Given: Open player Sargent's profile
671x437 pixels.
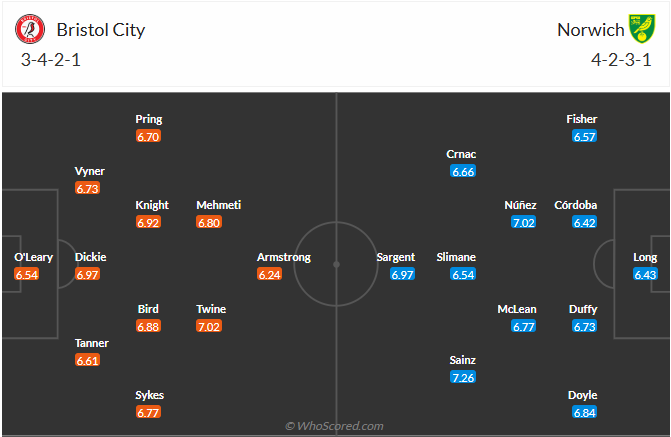Looking at the screenshot, I should point(396,257).
